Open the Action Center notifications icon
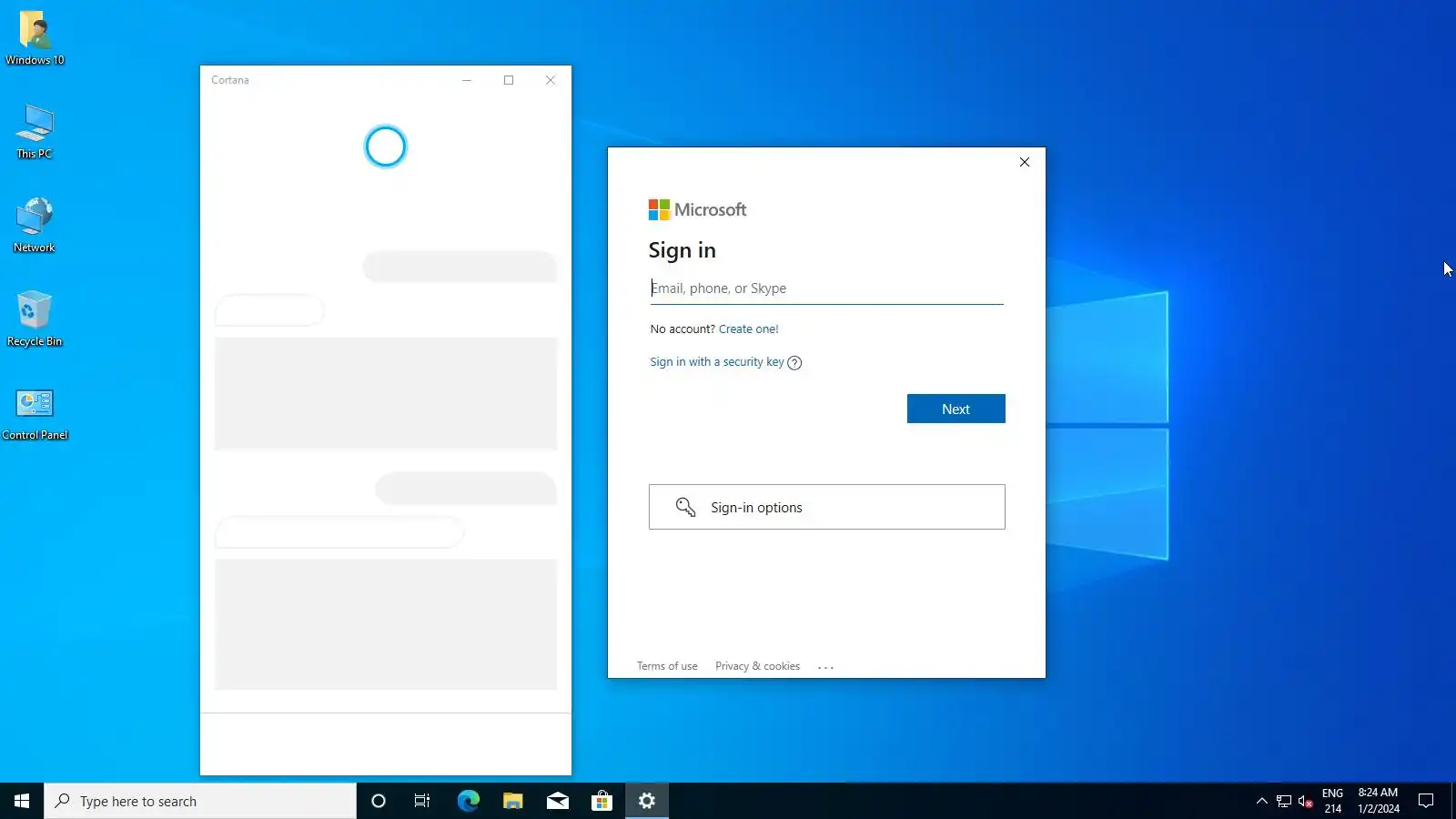 click(1426, 801)
